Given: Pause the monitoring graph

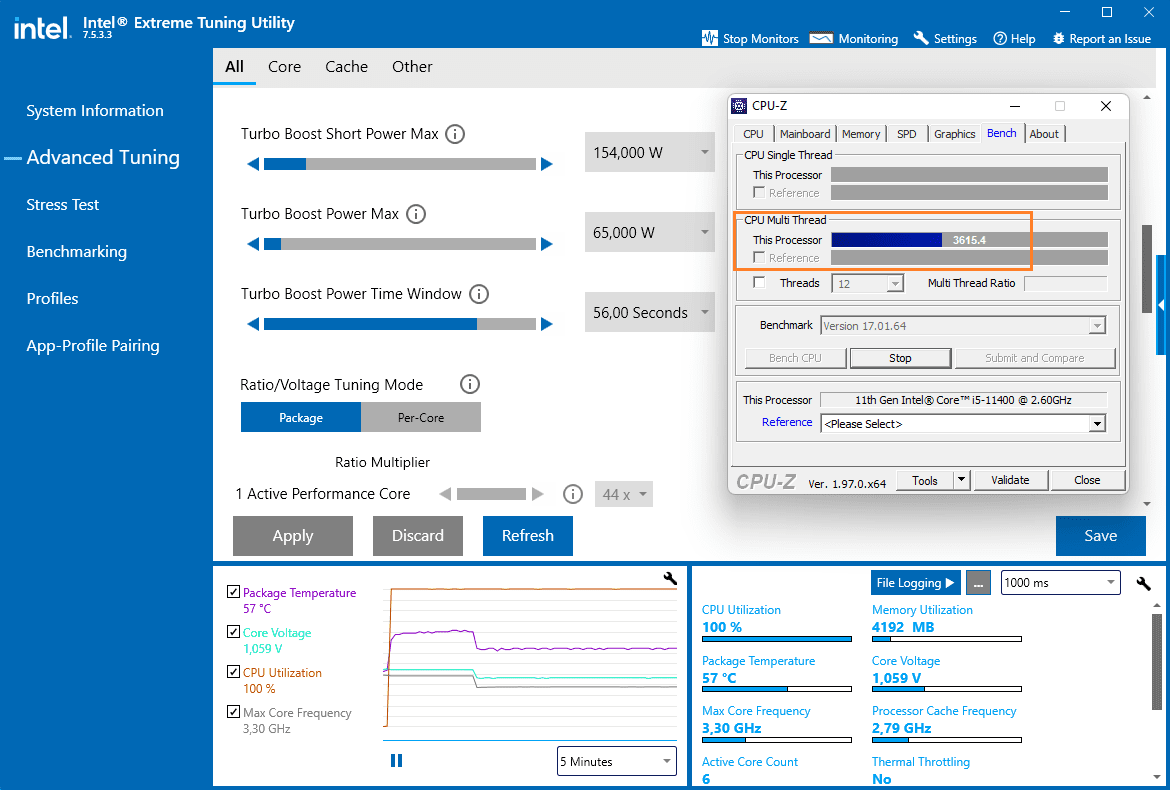Looking at the screenshot, I should 396,760.
